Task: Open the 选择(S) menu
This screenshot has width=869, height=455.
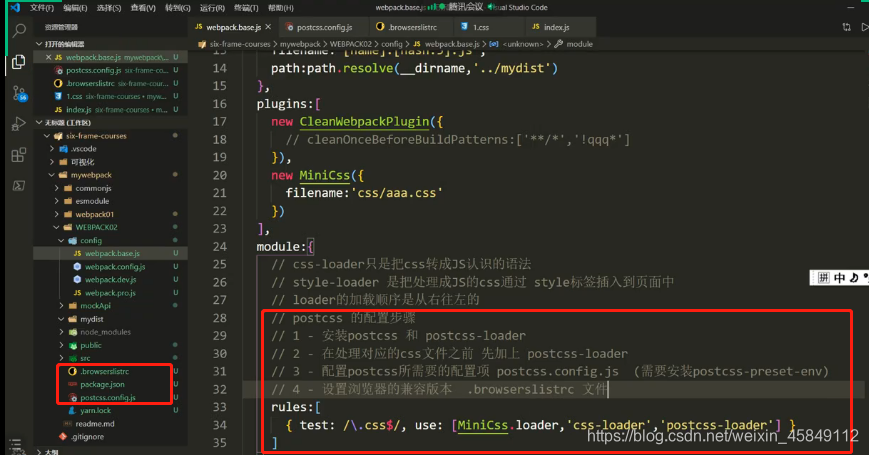Action: click(x=109, y=8)
